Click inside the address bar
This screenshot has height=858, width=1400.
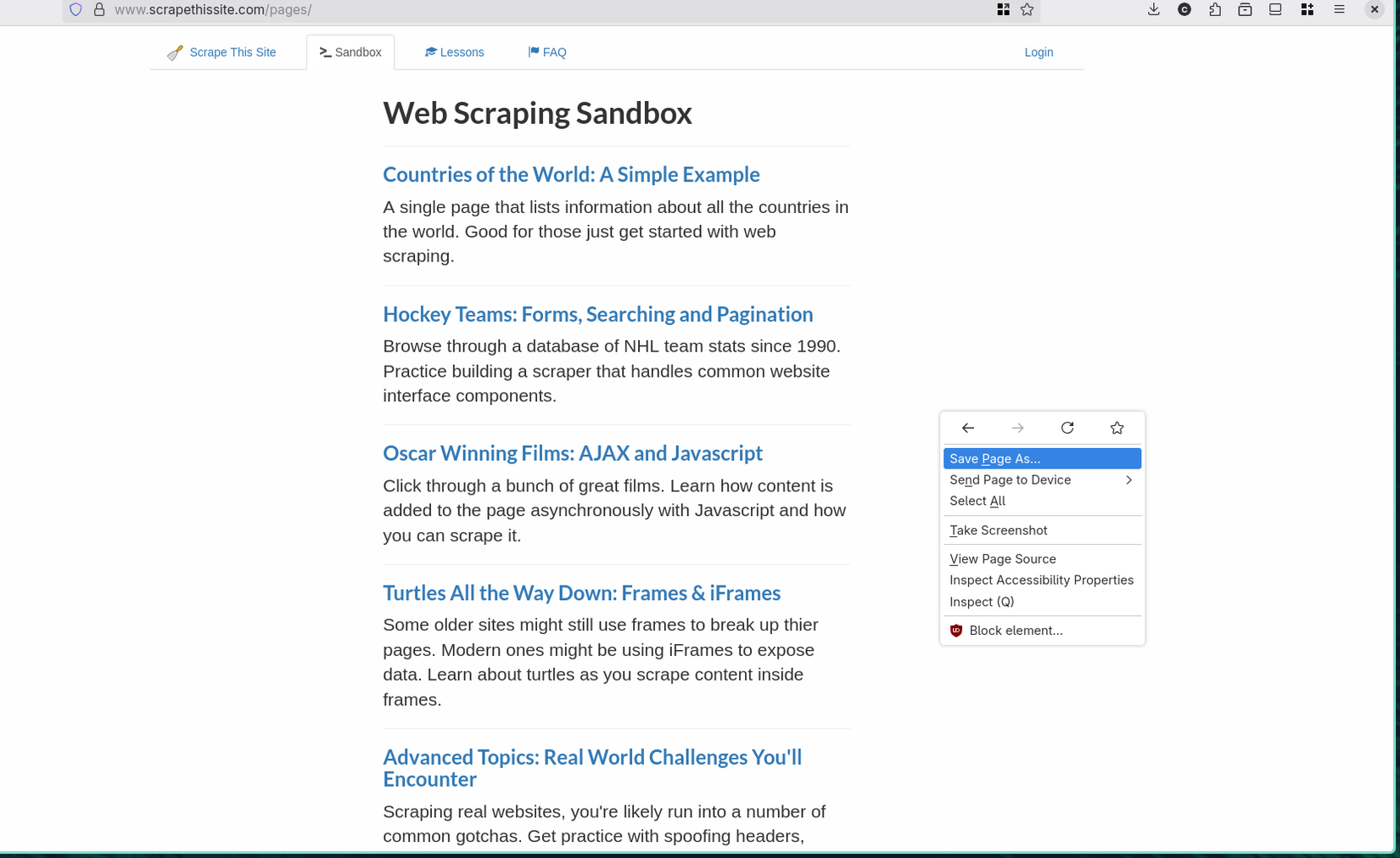(x=339, y=9)
